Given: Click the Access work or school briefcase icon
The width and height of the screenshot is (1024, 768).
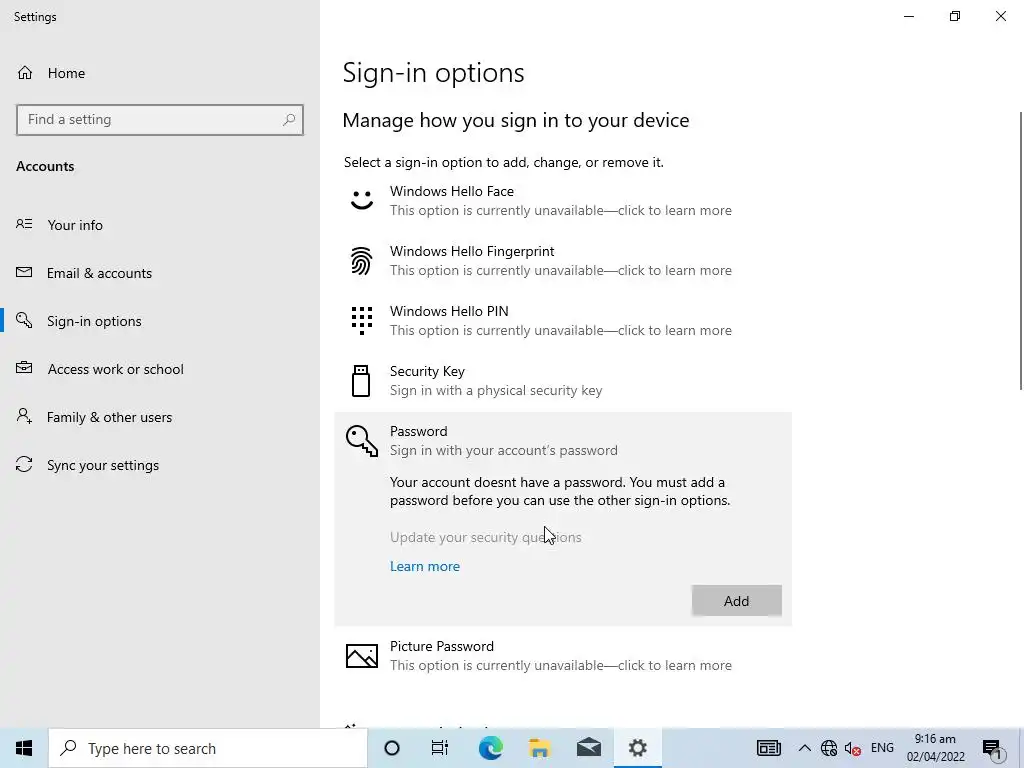Looking at the screenshot, I should click(x=24, y=368).
